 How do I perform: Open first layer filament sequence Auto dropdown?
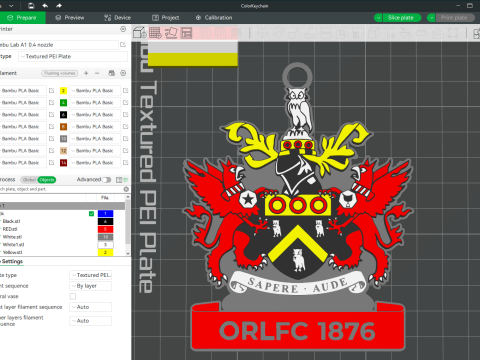pos(90,307)
